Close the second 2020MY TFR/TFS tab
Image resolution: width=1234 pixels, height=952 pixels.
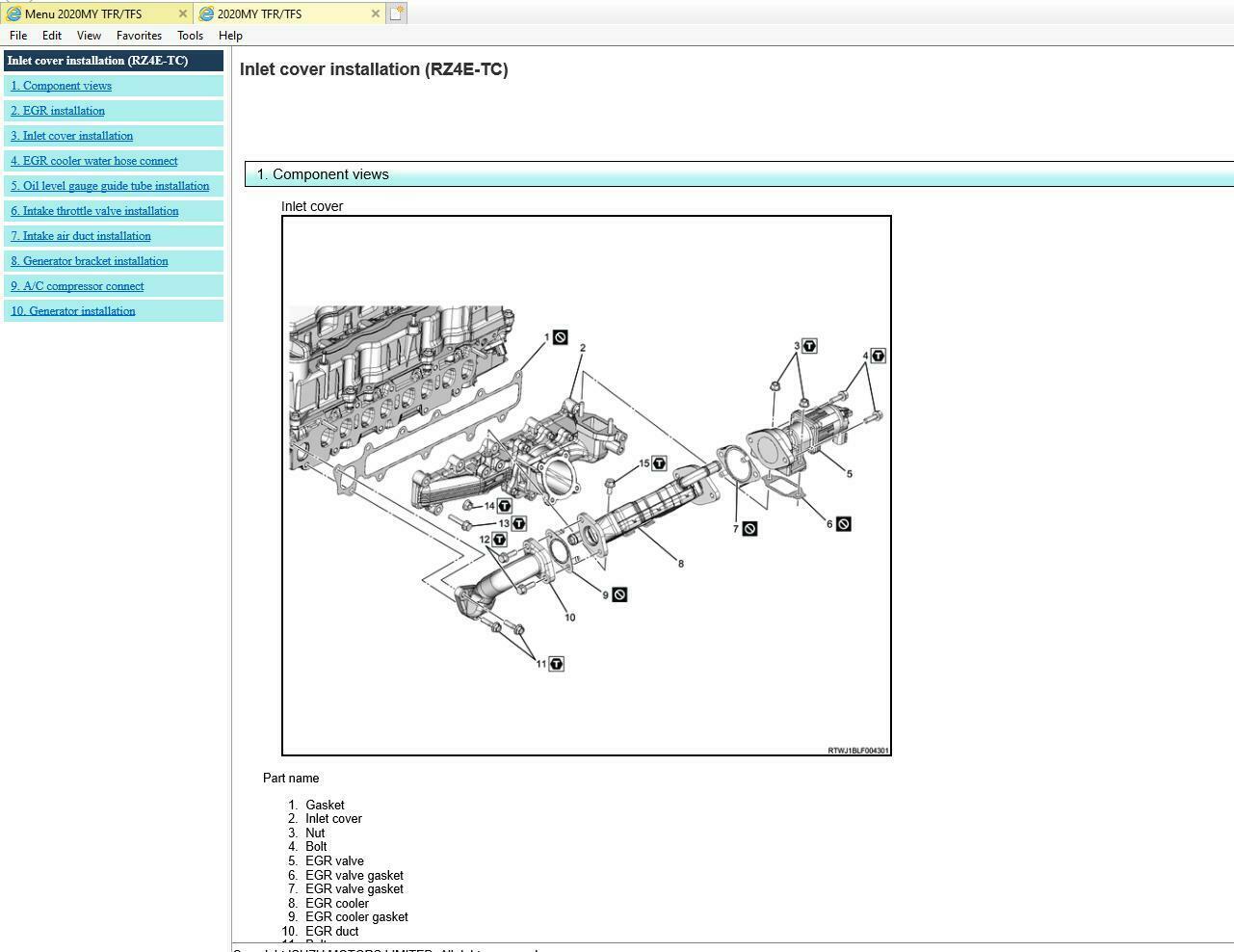(x=376, y=13)
